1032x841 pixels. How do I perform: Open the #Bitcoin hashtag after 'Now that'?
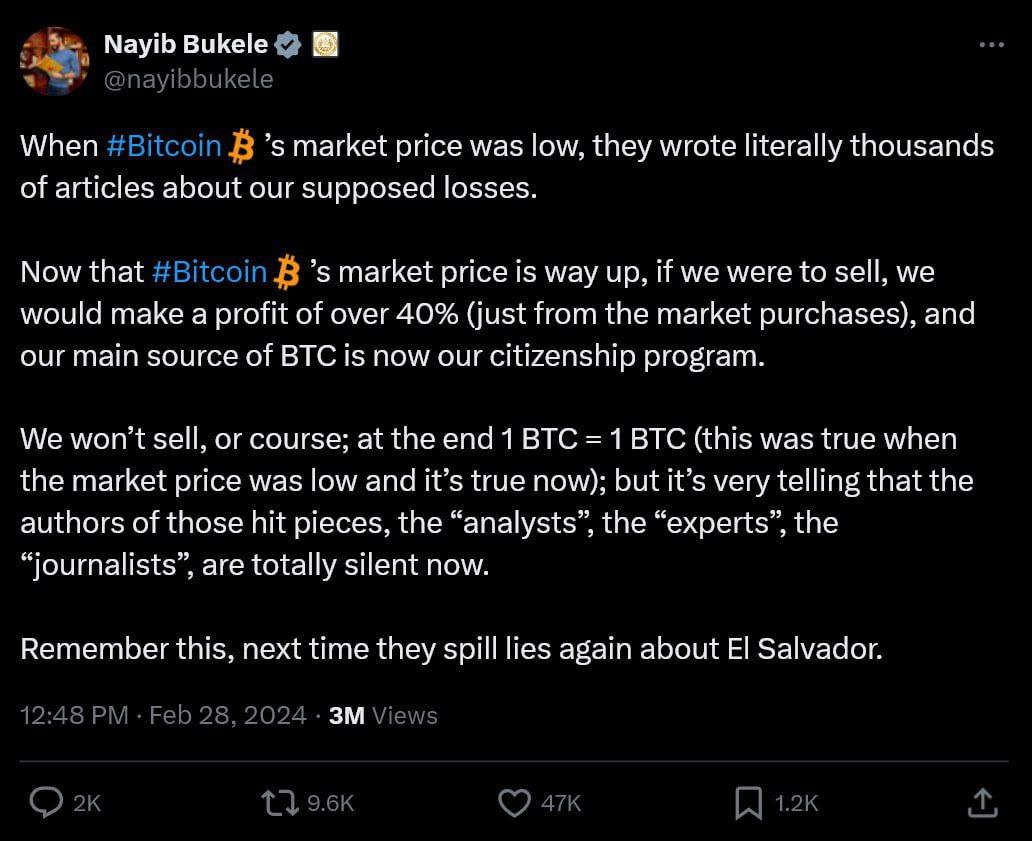[x=209, y=272]
